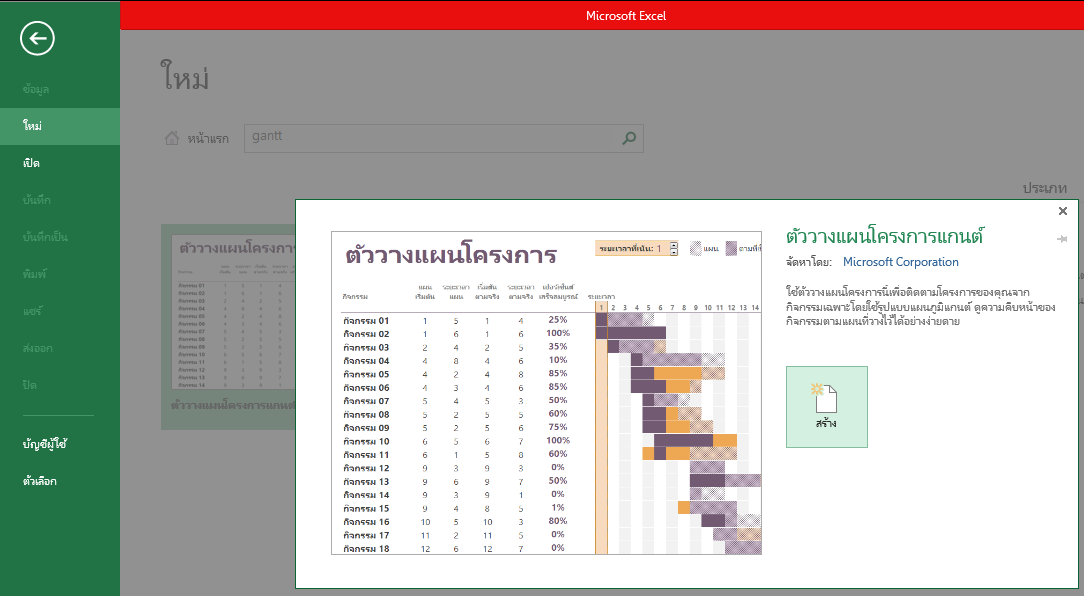Open บัญชีผู้ใช้ account page
This screenshot has height=596, width=1084.
tap(59, 445)
